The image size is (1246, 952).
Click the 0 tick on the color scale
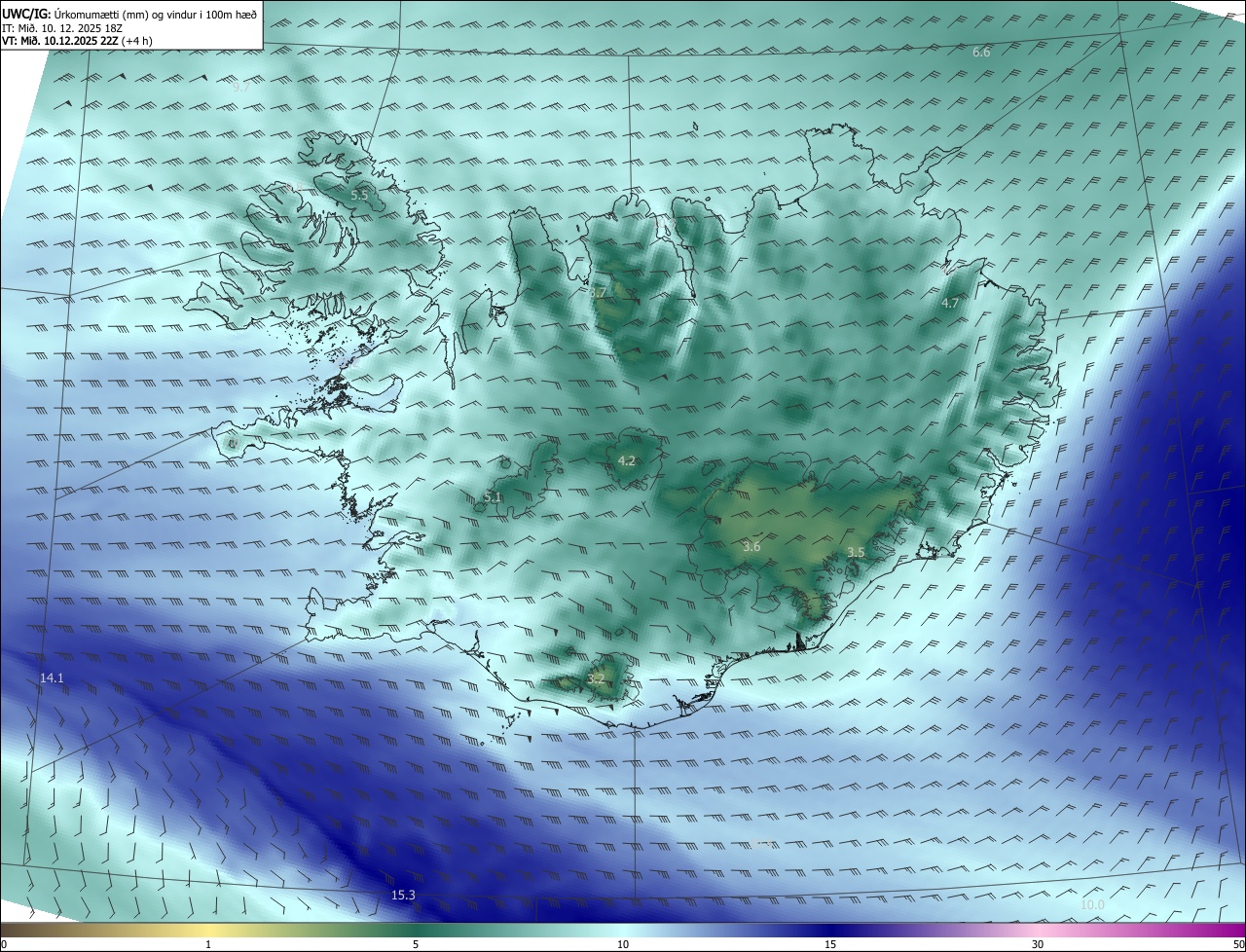pyautogui.click(x=4, y=945)
